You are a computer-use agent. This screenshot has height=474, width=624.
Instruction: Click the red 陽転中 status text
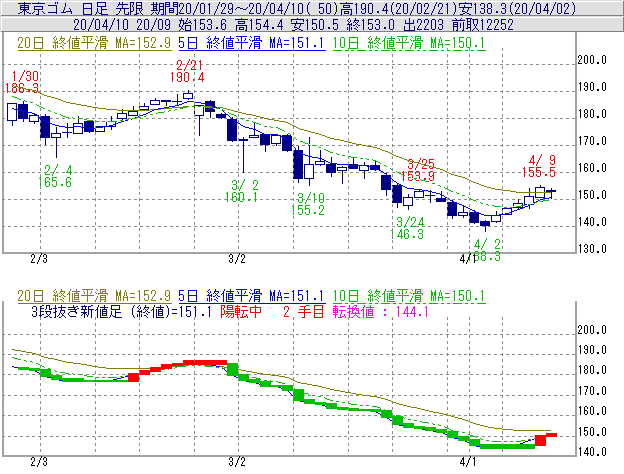coord(241,312)
